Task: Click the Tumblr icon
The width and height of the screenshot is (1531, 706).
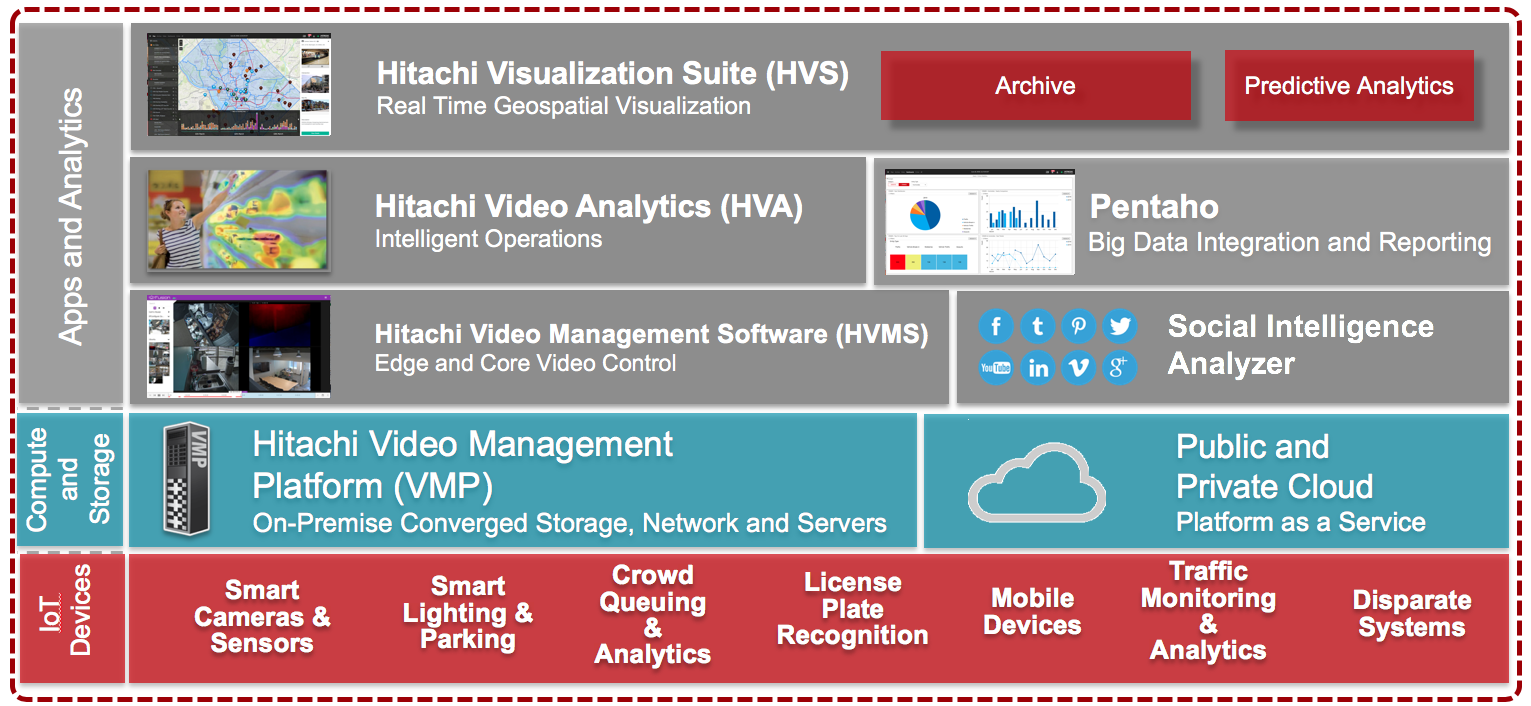Action: 1038,327
